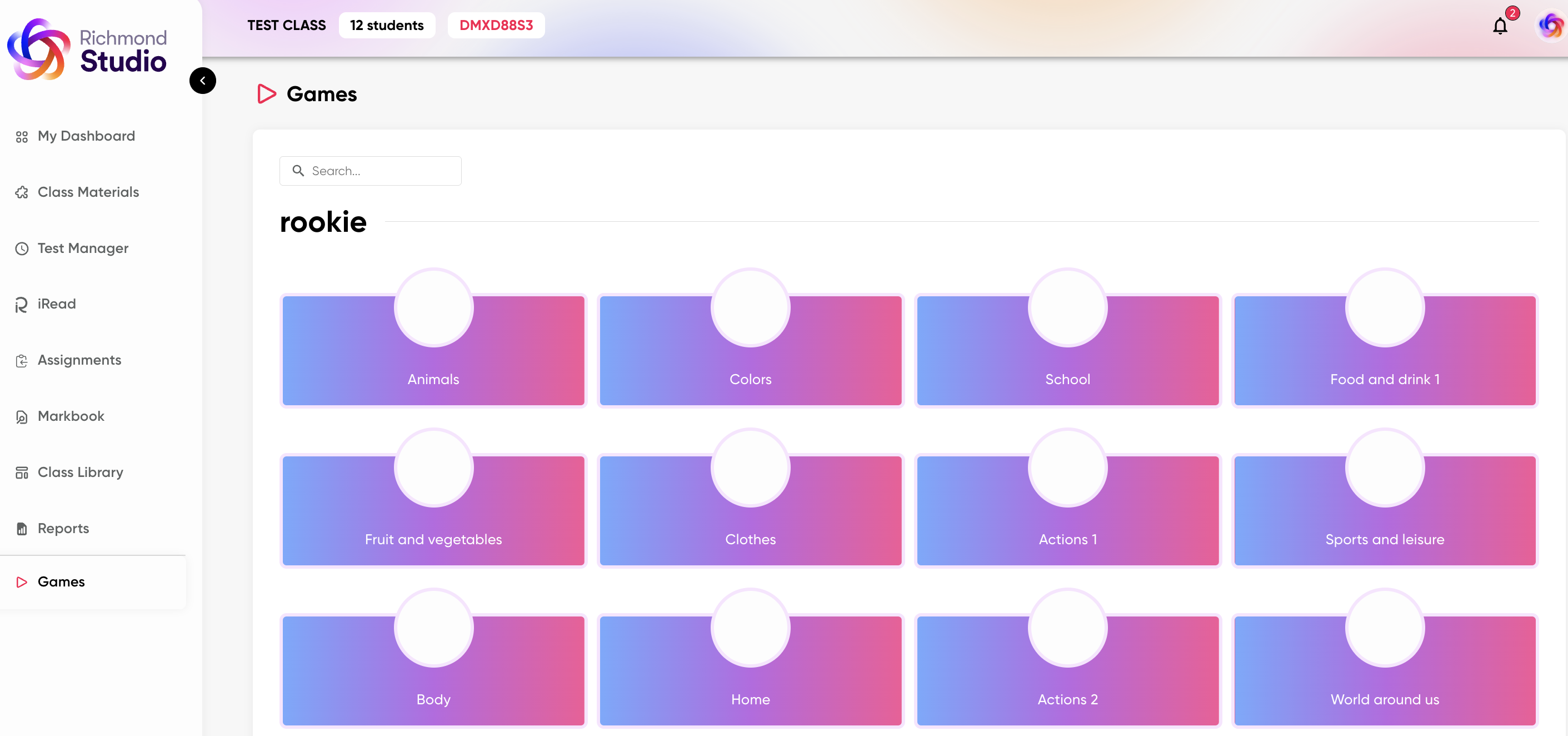Click the Markbook sidebar icon
The width and height of the screenshot is (1568, 736).
point(22,416)
